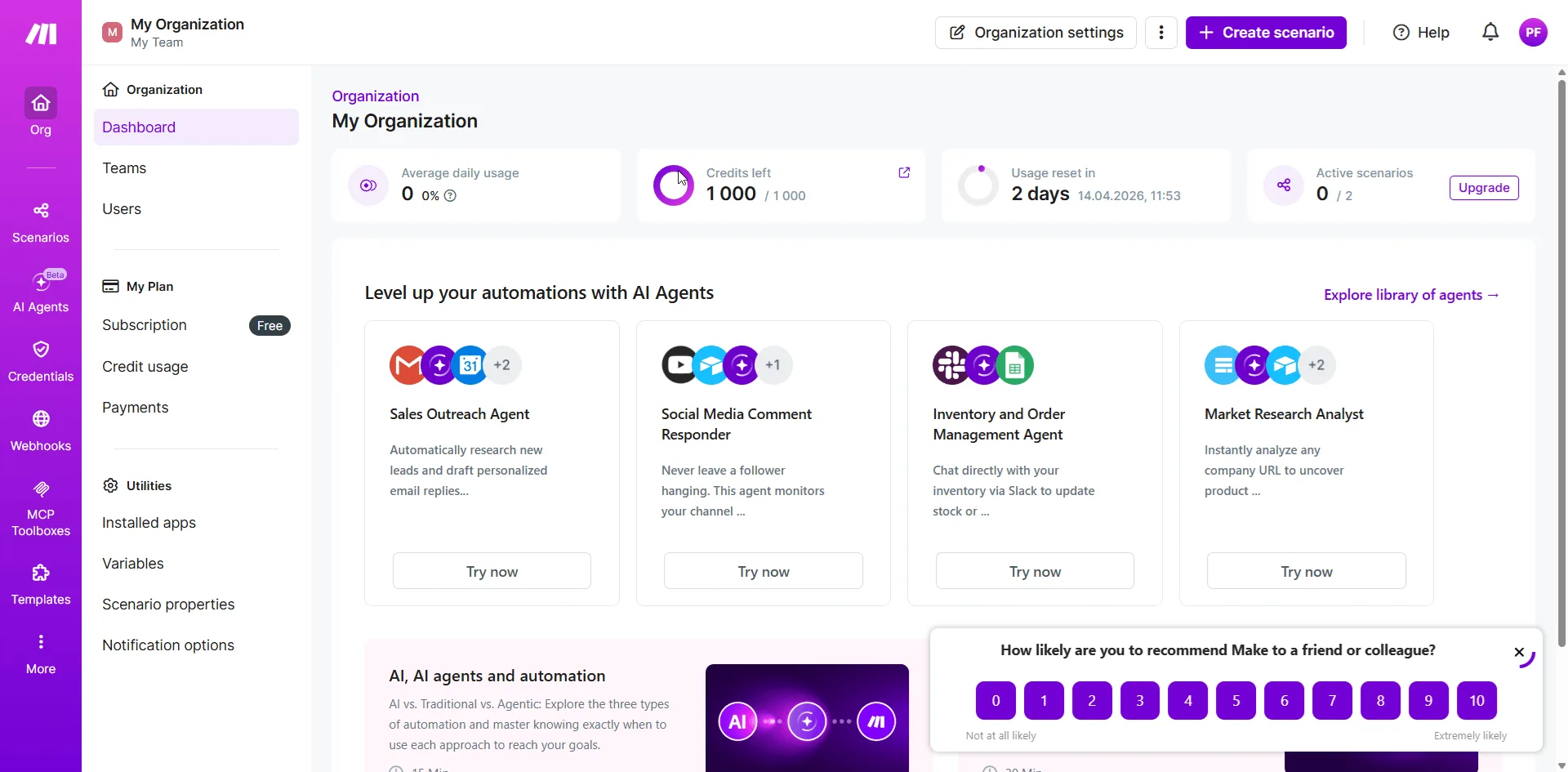Open Scenario properties under Utilities
Screen dimensions: 1568x772
(x=168, y=605)
